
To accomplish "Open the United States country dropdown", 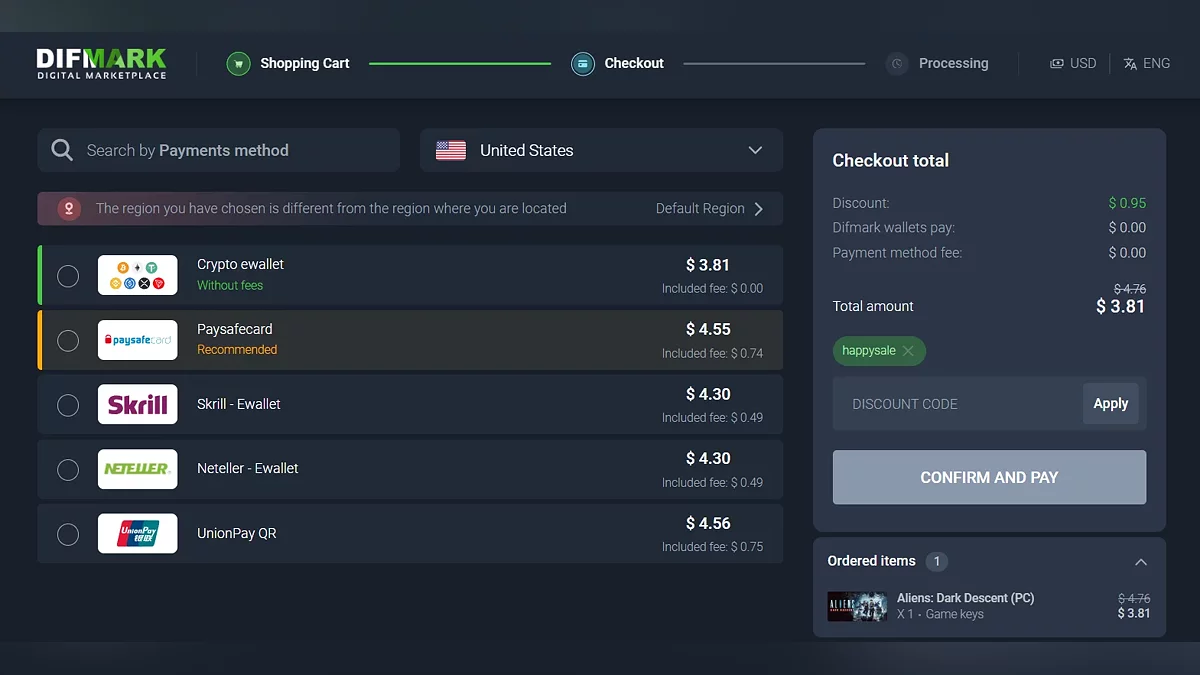I will [x=601, y=150].
